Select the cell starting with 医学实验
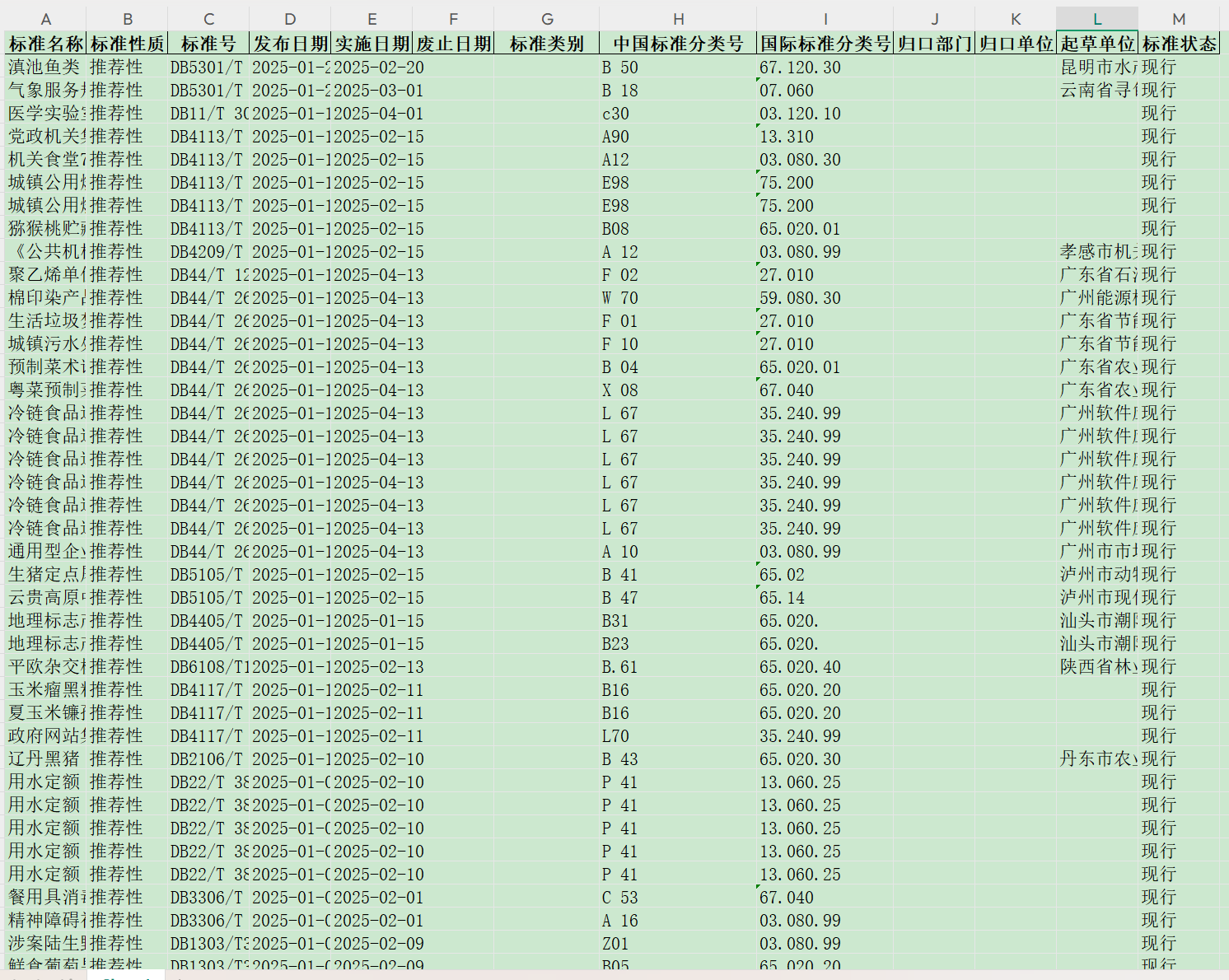Viewport: 1229px width, 980px height. pyautogui.click(x=45, y=113)
